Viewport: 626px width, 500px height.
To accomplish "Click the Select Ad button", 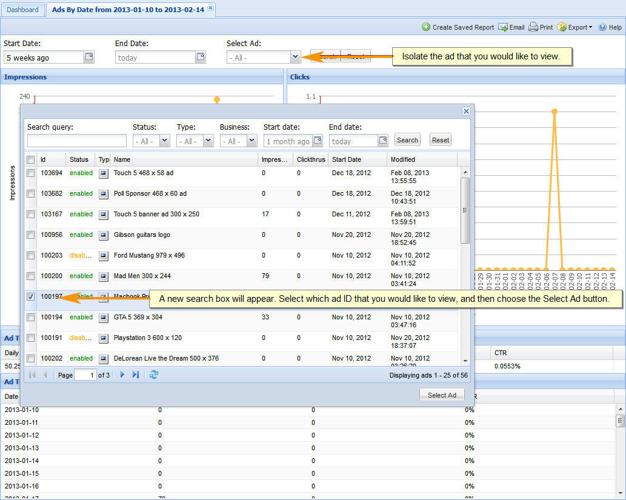I will [442, 395].
